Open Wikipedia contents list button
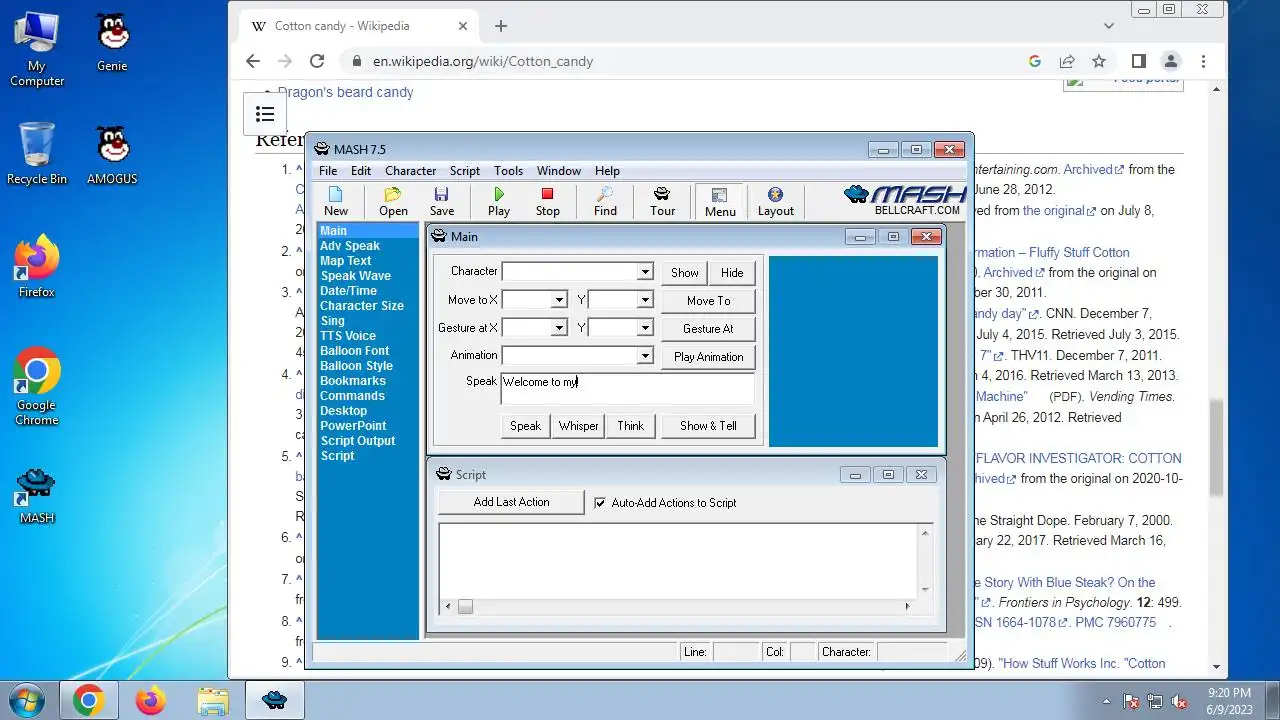The width and height of the screenshot is (1280, 720). (x=265, y=114)
